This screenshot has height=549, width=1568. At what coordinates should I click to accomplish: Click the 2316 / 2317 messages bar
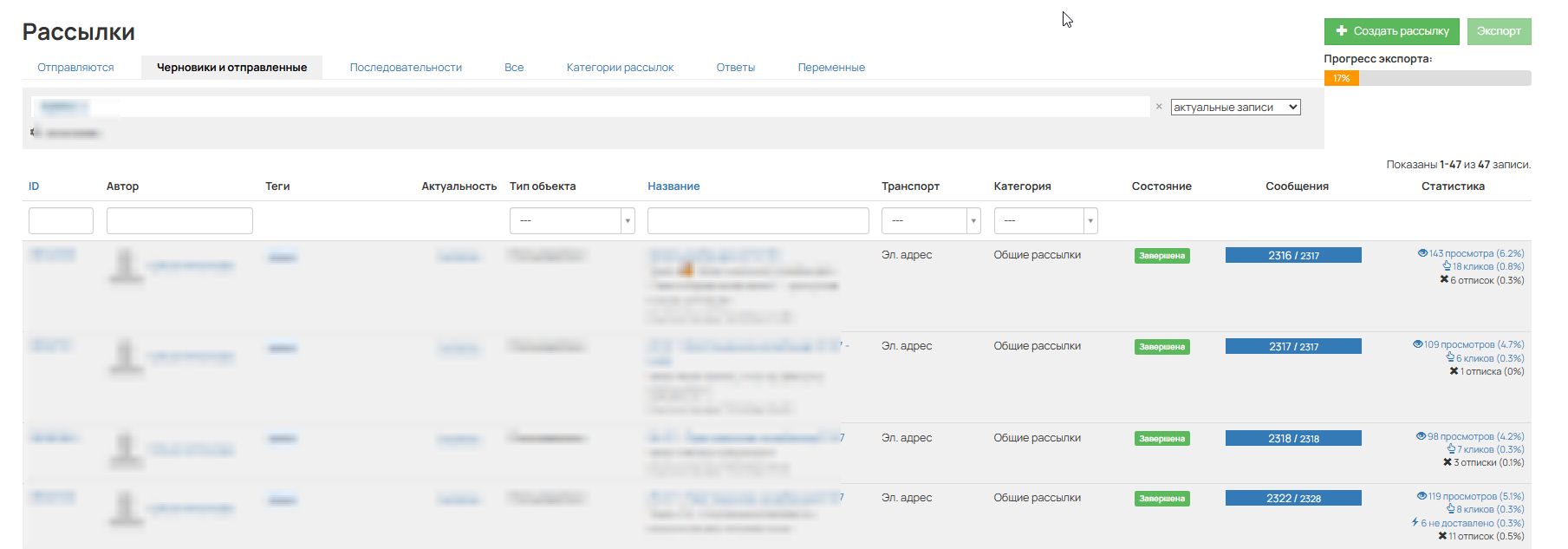click(x=1293, y=255)
